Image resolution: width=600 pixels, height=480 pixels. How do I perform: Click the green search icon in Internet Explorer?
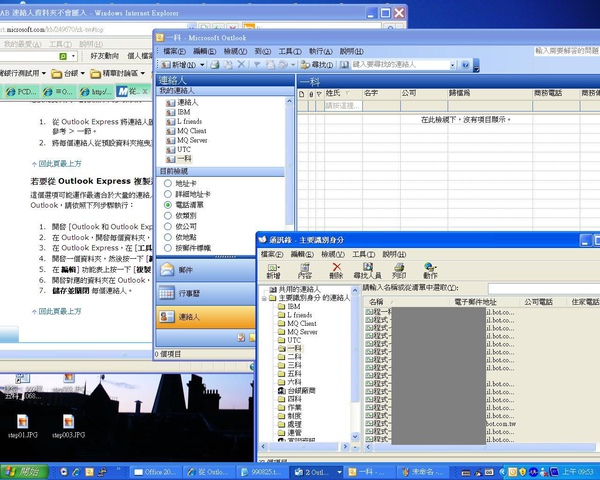63,56
